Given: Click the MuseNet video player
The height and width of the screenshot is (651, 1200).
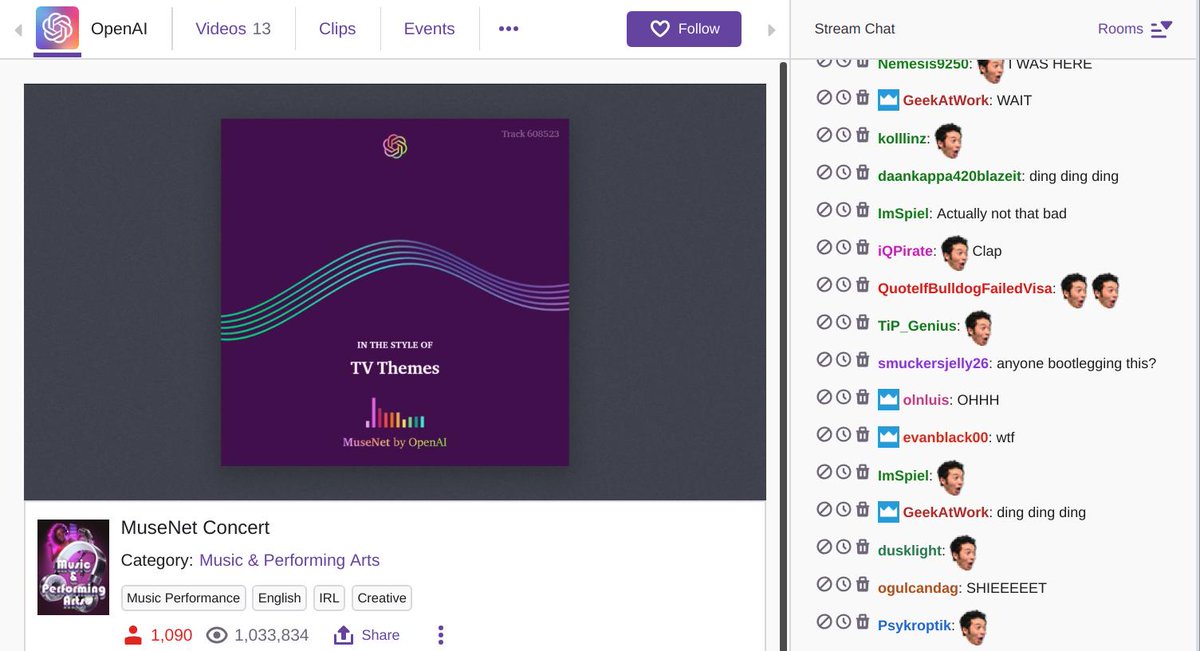Looking at the screenshot, I should click(395, 292).
